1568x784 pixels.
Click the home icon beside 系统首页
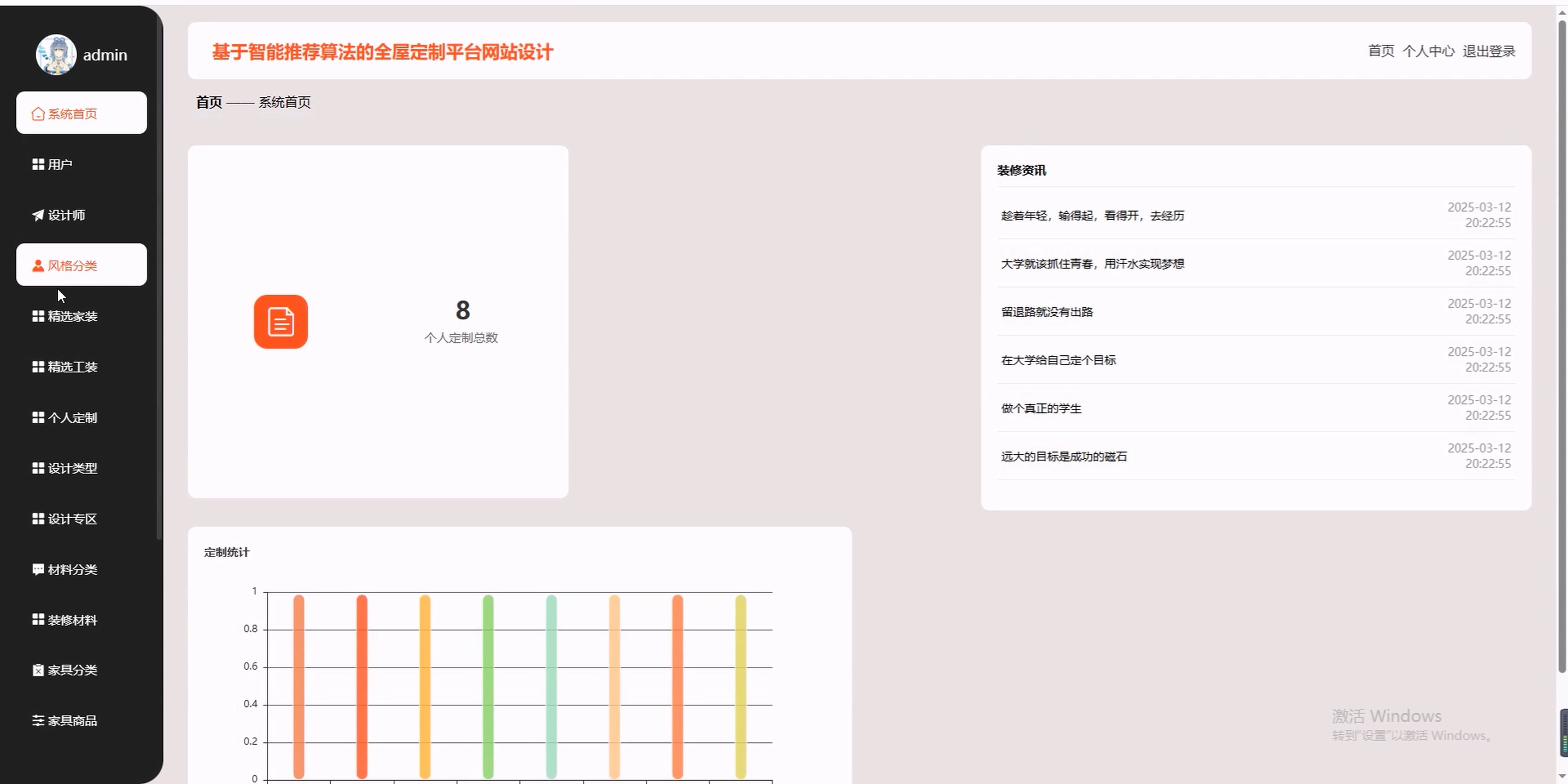(38, 114)
